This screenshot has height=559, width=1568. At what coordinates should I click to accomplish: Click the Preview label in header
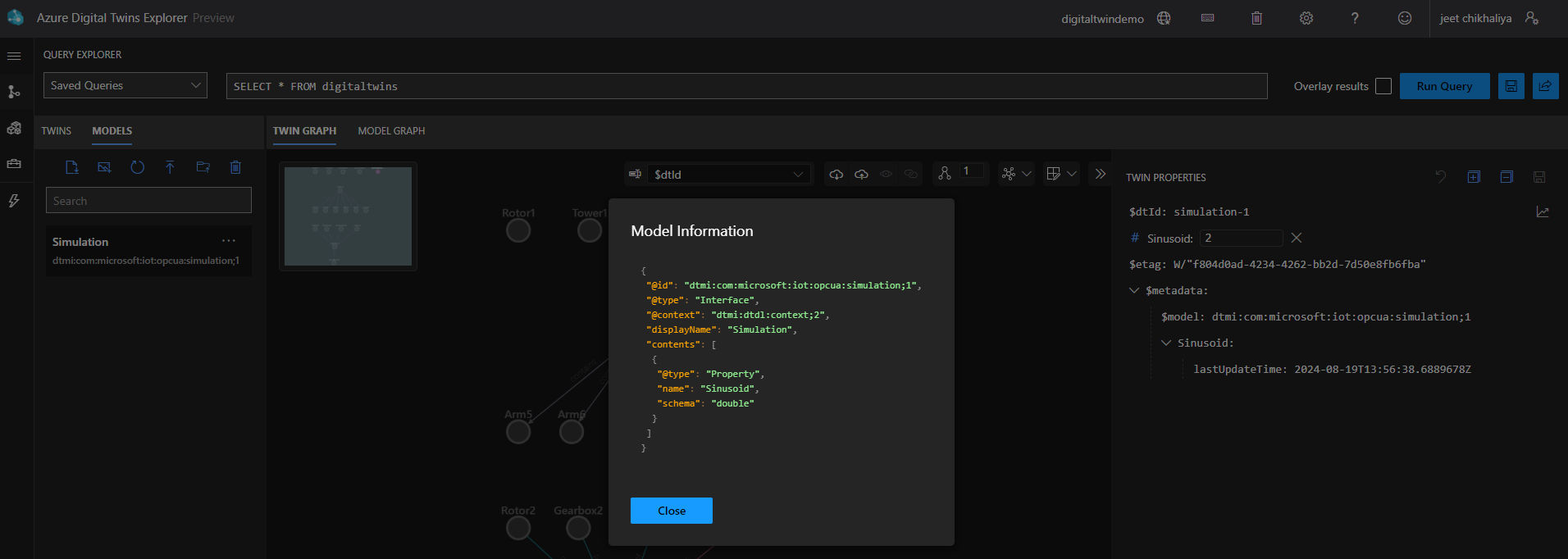[x=213, y=18]
